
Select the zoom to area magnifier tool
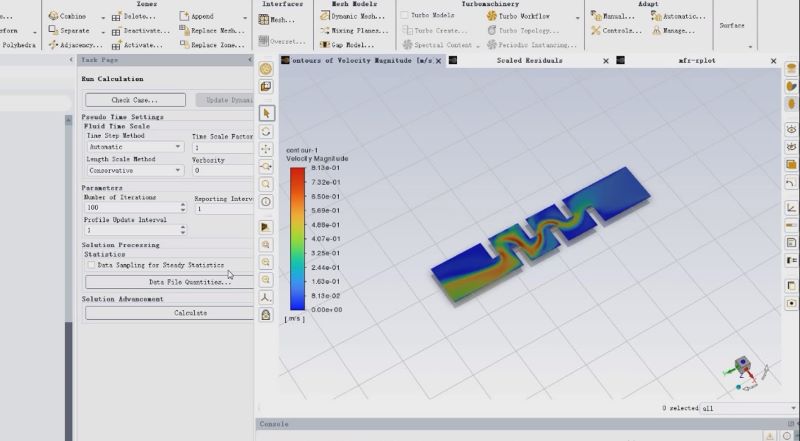(266, 184)
